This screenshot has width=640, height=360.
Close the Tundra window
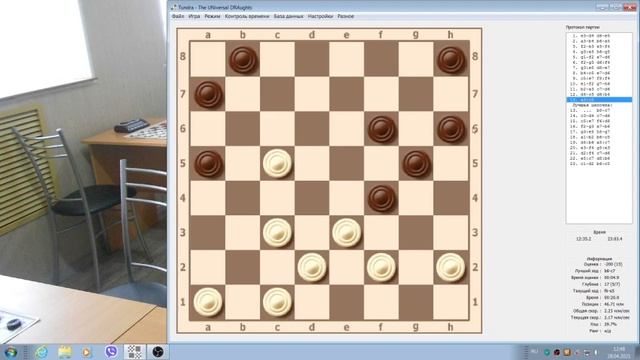pyautogui.click(x=629, y=7)
